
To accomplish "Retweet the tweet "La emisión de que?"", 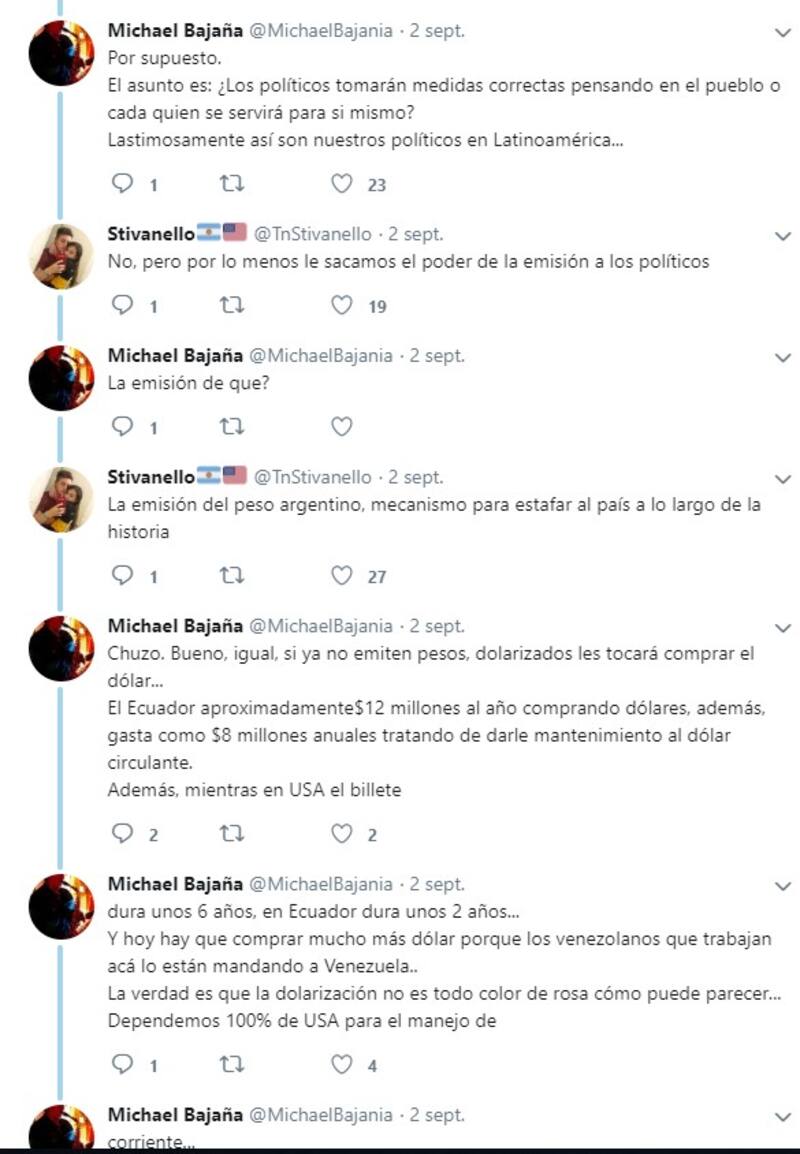I will click(232, 427).
